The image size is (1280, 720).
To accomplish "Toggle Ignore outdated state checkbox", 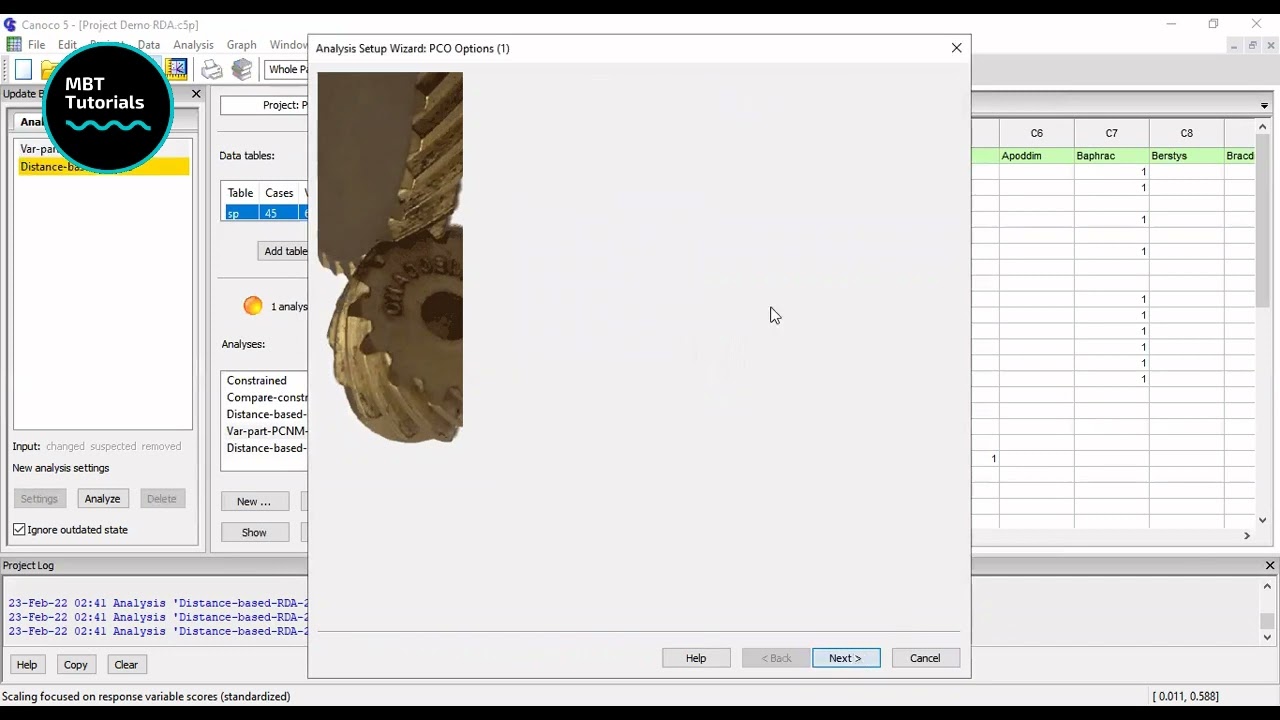I will (x=19, y=530).
